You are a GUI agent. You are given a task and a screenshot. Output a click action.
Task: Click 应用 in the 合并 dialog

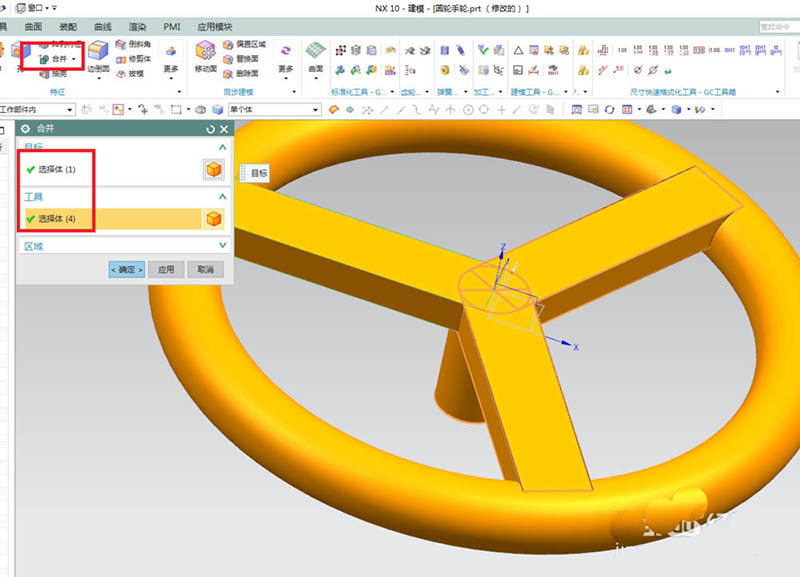(x=166, y=269)
